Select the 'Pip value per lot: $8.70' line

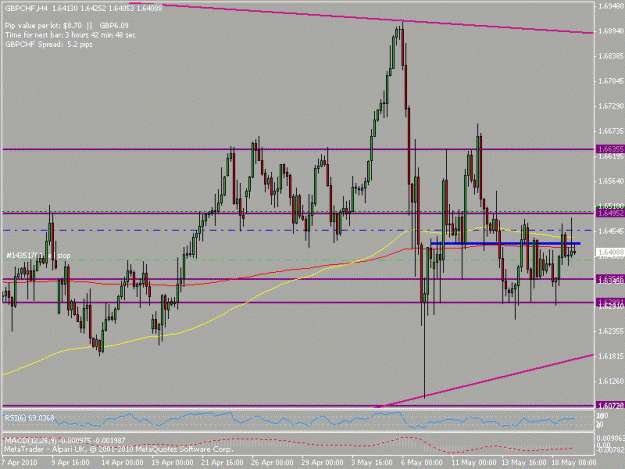tap(43, 26)
